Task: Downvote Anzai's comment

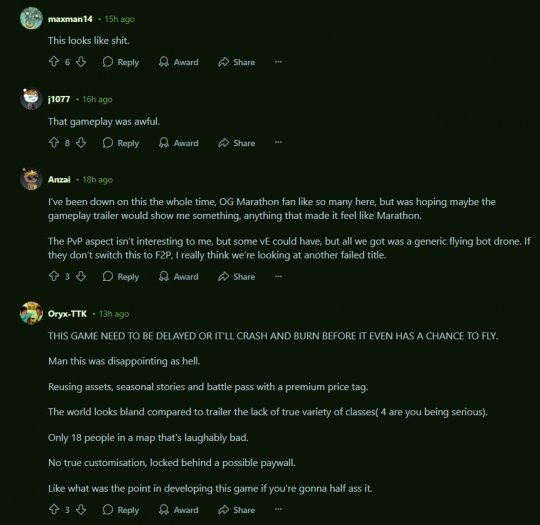Action: click(81, 276)
